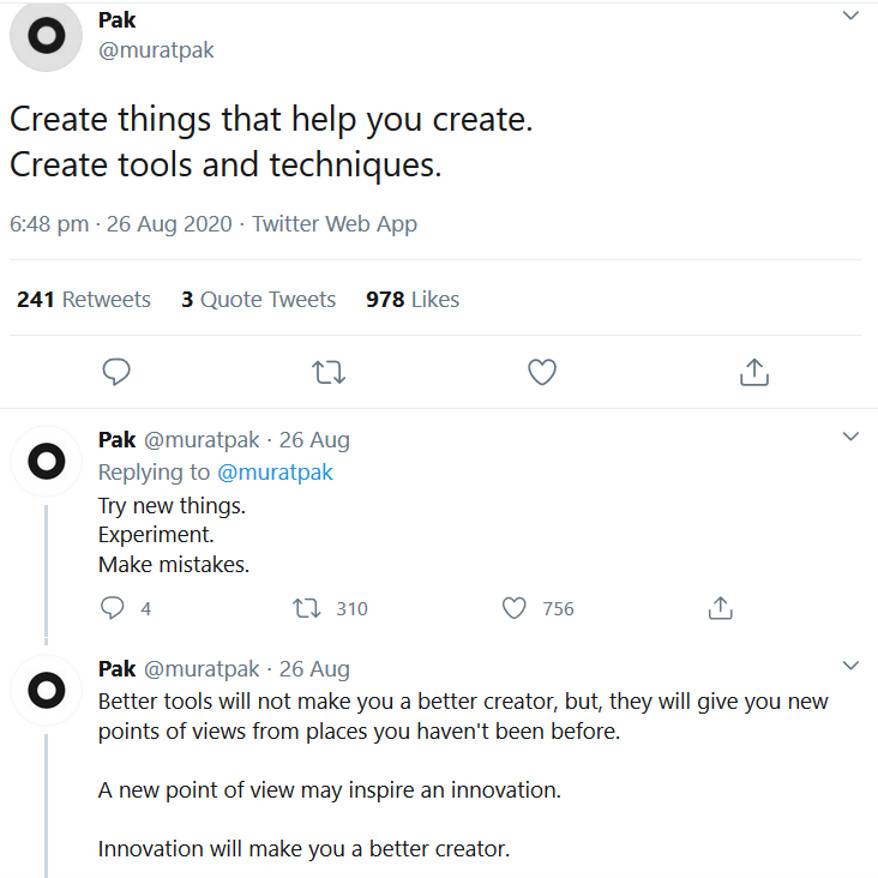Show the 978 Likes list
This screenshot has height=878, width=878.
point(412,299)
